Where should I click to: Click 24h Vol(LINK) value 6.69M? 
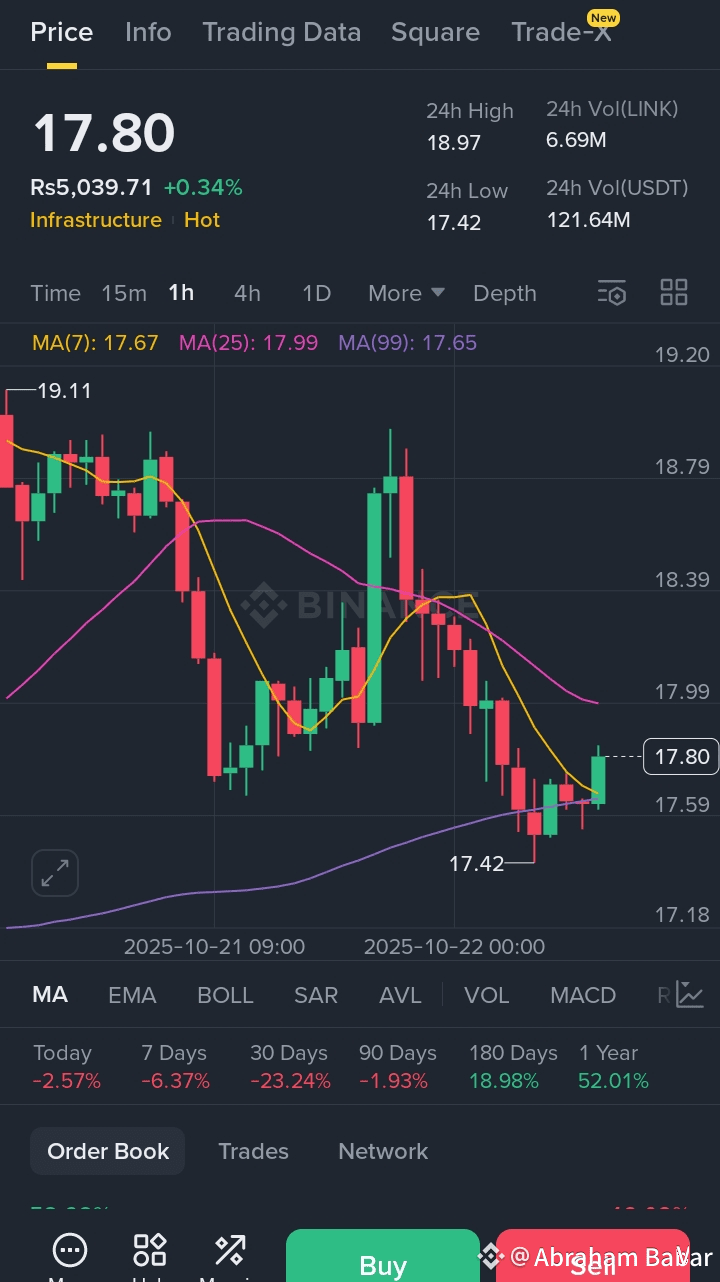coord(576,140)
